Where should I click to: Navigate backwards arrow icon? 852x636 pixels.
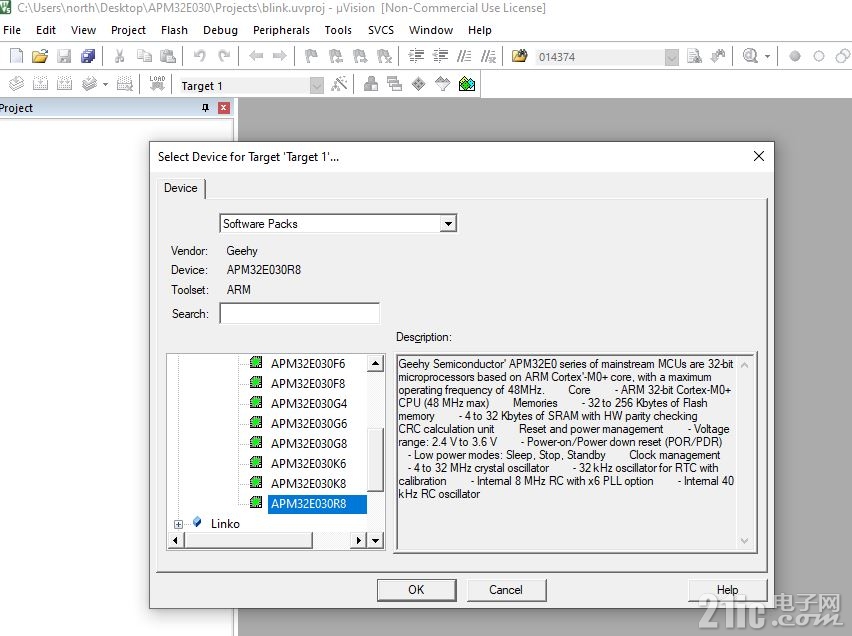256,56
